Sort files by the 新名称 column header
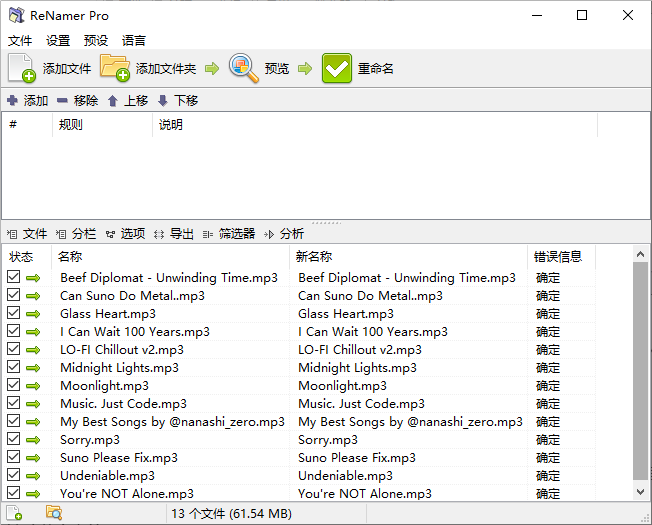This screenshot has height=525, width=652. click(408, 256)
